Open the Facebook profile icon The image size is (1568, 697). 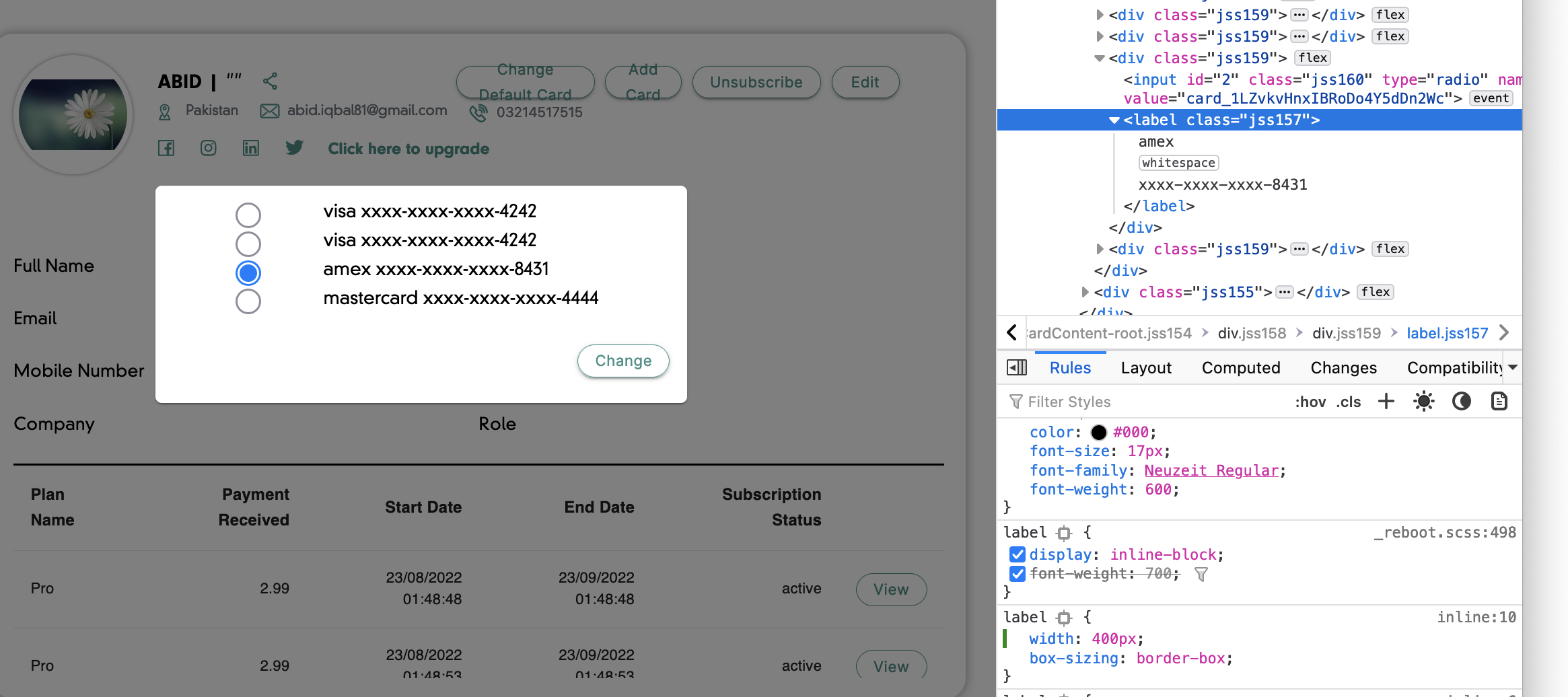[166, 148]
